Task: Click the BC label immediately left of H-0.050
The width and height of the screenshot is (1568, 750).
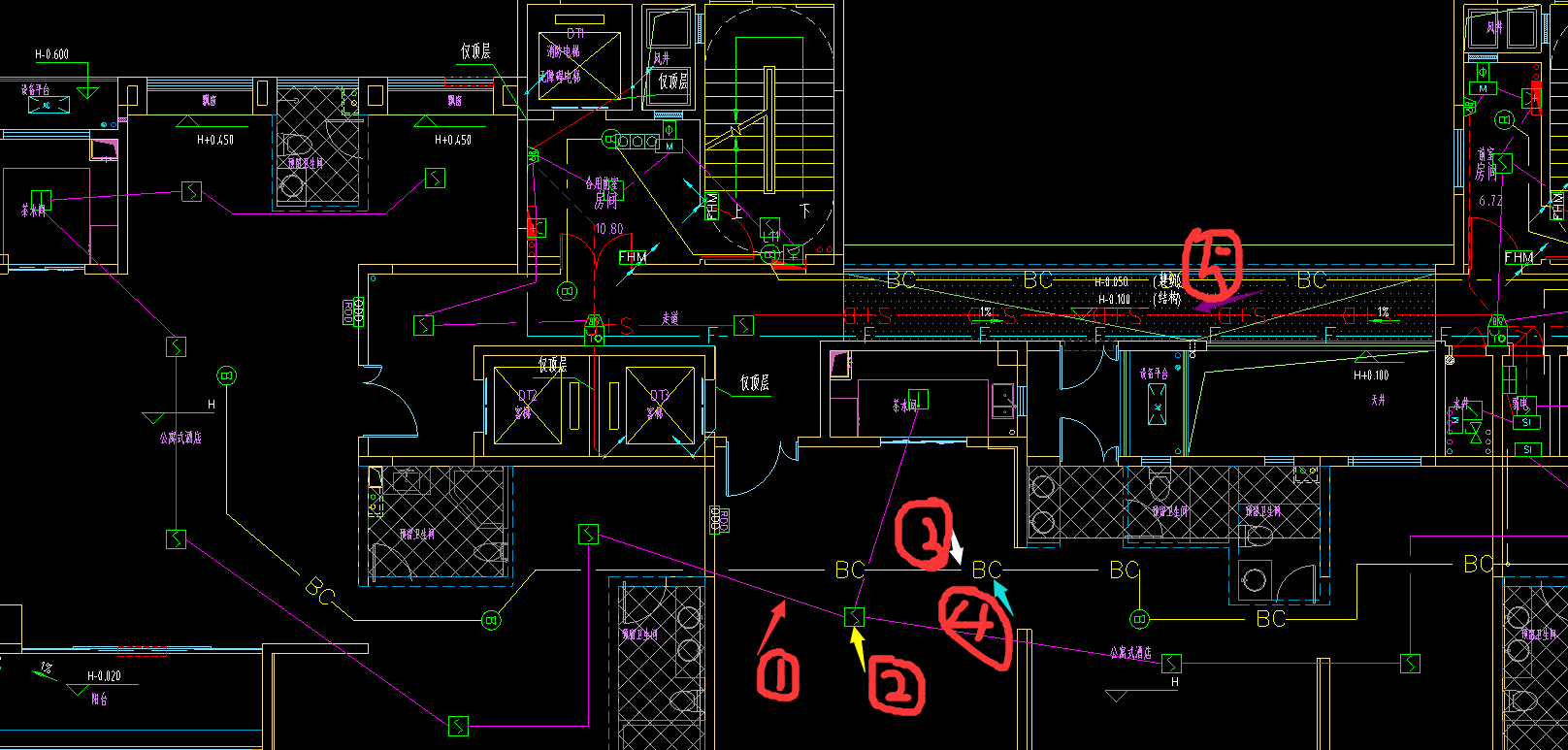Action: 1038,280
